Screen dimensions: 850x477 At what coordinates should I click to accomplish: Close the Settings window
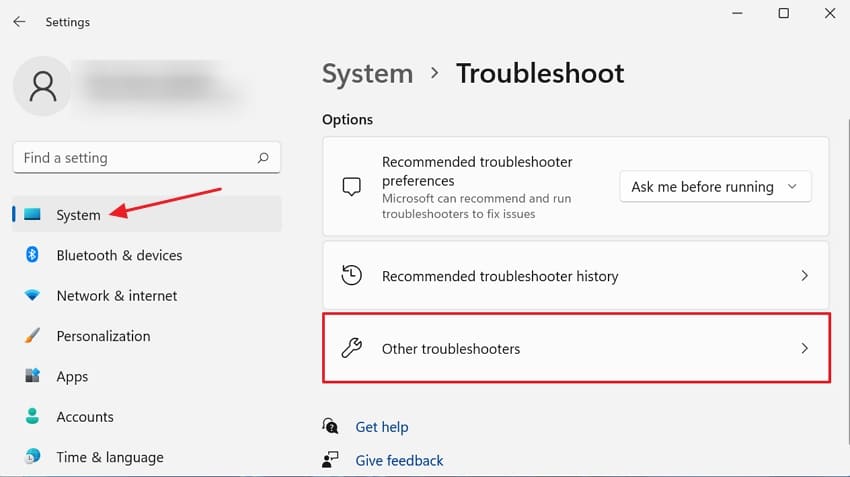point(830,13)
